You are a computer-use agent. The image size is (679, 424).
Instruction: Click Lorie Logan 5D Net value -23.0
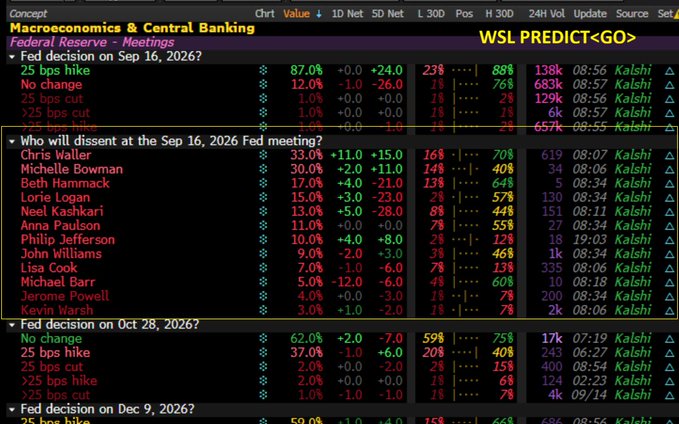click(x=387, y=197)
